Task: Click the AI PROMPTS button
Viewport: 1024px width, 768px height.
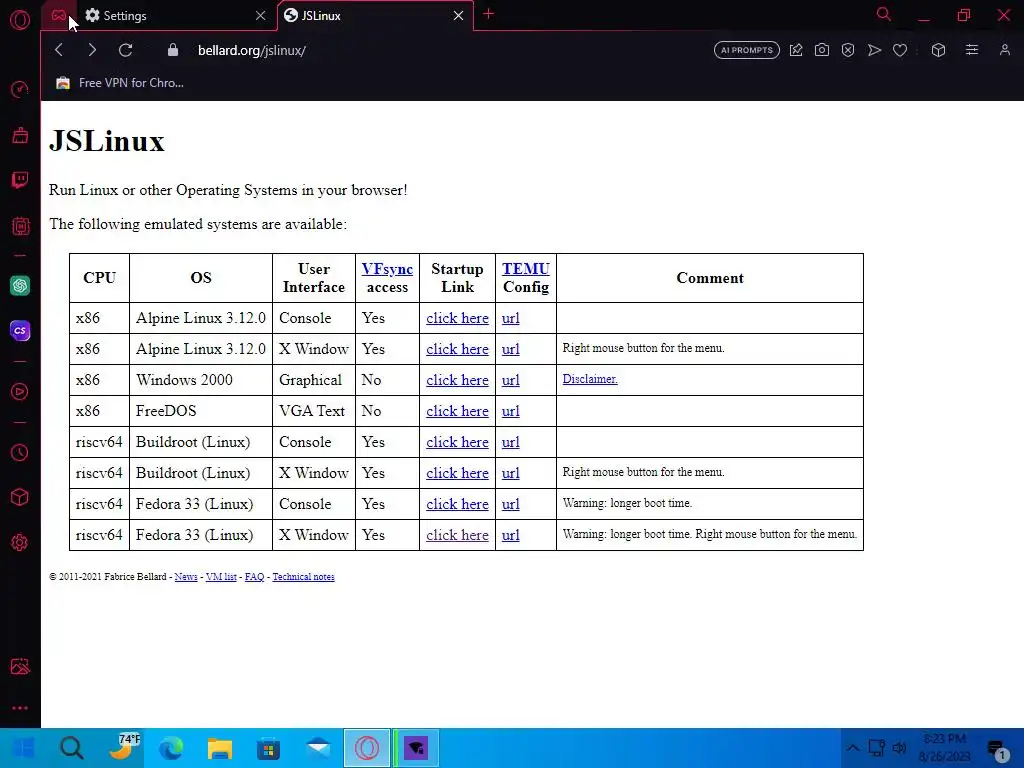Action: point(746,50)
